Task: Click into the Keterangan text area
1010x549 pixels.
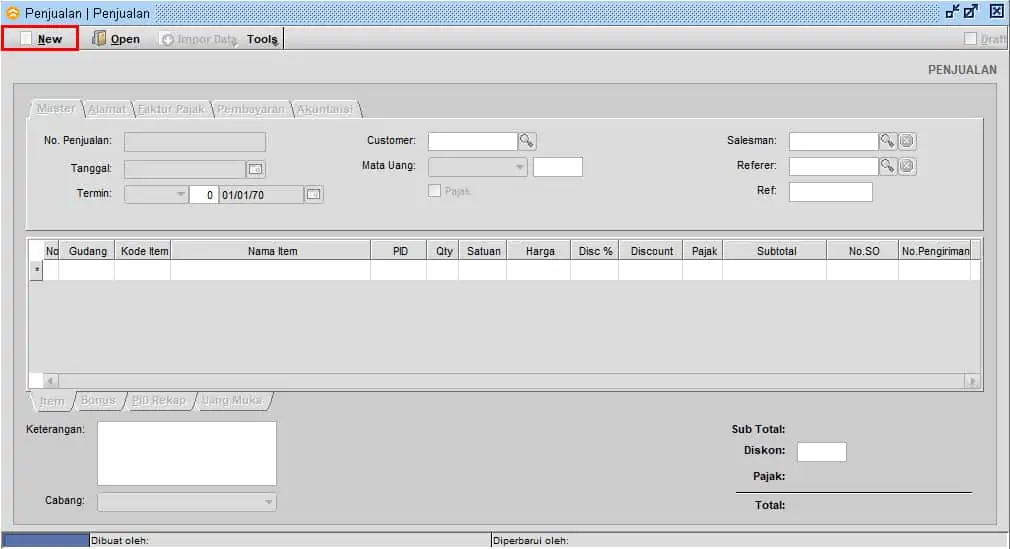Action: point(187,453)
